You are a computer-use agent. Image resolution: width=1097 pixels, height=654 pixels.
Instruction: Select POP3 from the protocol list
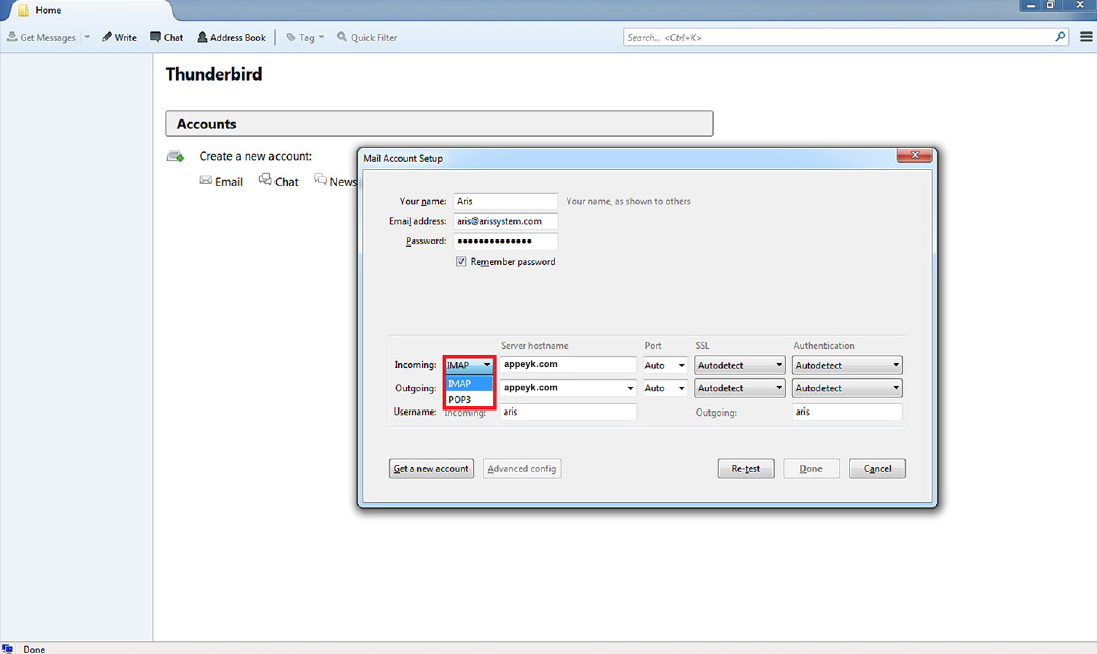click(x=469, y=399)
